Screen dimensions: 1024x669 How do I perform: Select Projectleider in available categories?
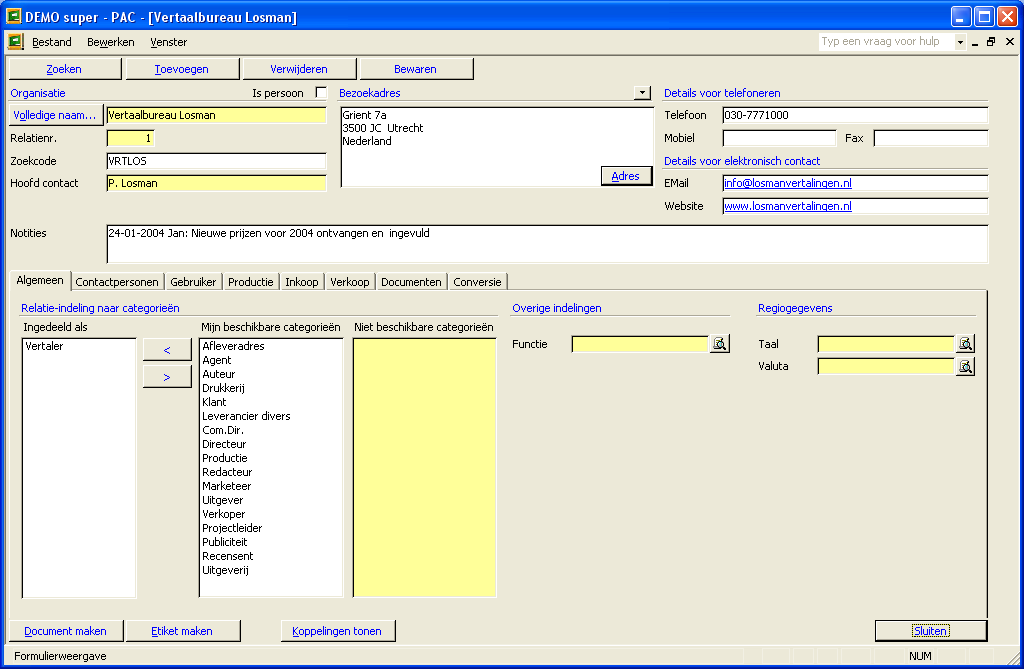(x=270, y=528)
